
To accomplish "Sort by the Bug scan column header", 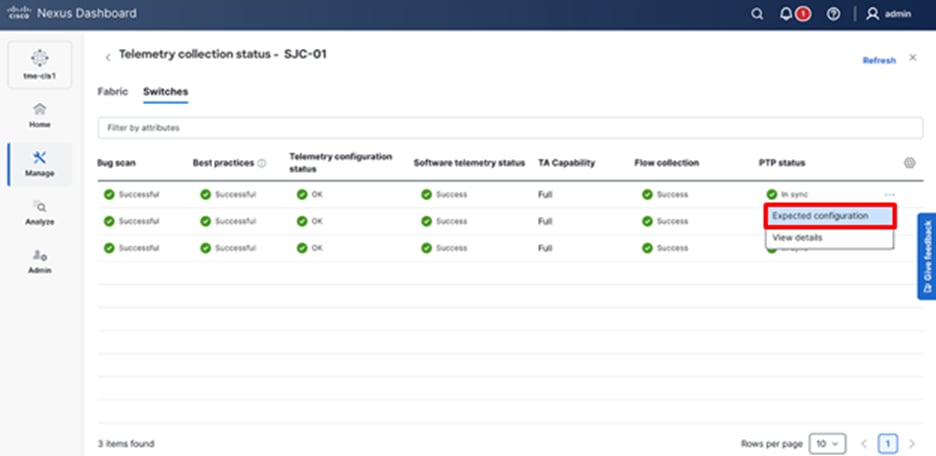I will pyautogui.click(x=116, y=163).
